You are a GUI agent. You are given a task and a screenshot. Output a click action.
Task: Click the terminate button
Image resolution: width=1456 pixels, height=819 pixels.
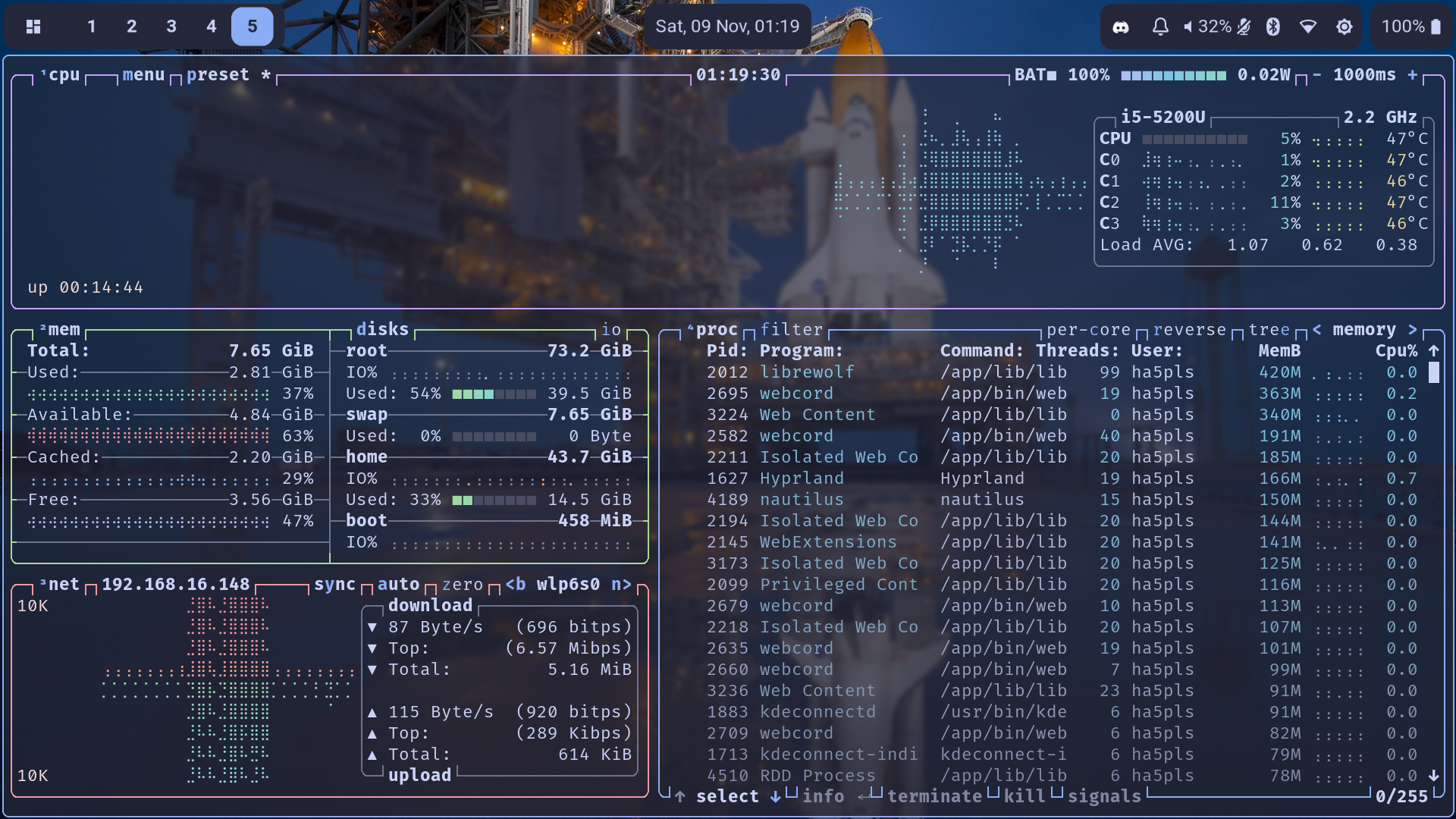coord(934,796)
